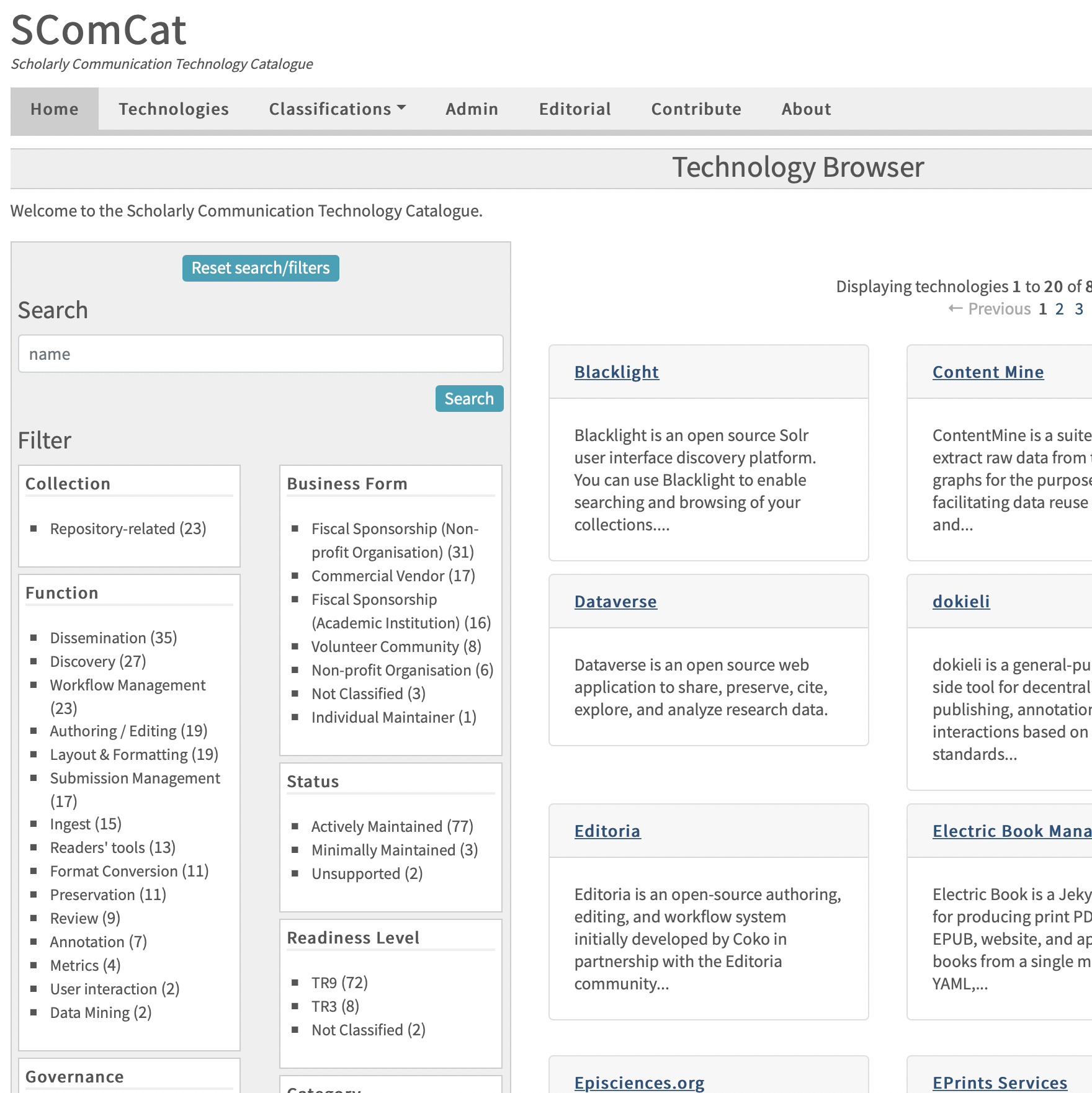1092x1093 pixels.
Task: Click the SComCat site title
Action: point(99,29)
